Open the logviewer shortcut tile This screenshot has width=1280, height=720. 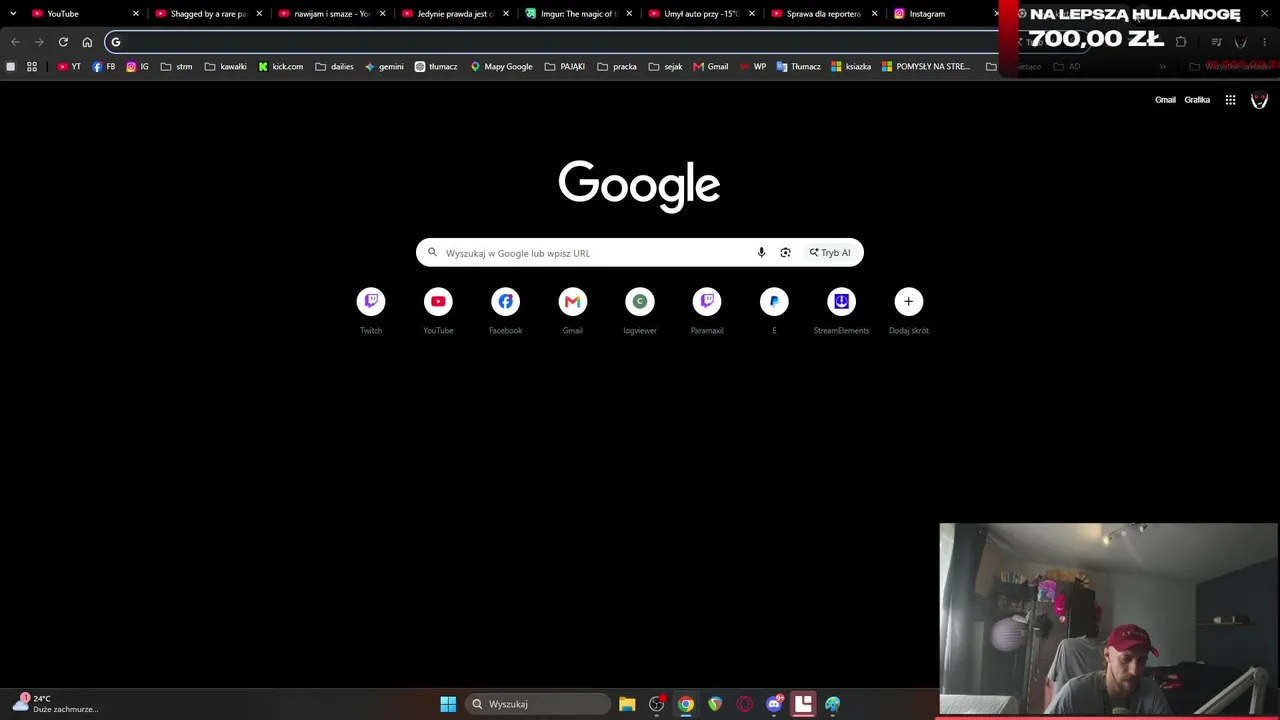[640, 311]
